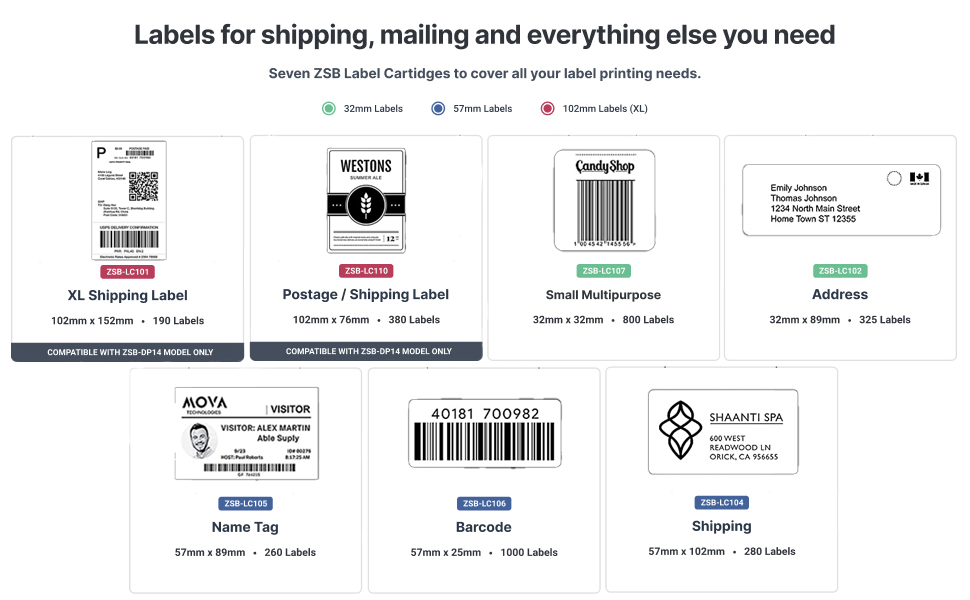
Task: Select the ZSB-LC107 green badge
Action: (x=604, y=271)
